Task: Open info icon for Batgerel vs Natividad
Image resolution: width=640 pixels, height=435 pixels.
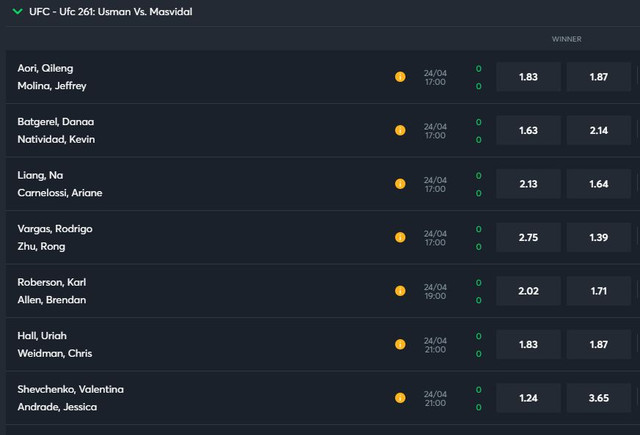Action: 400,130
